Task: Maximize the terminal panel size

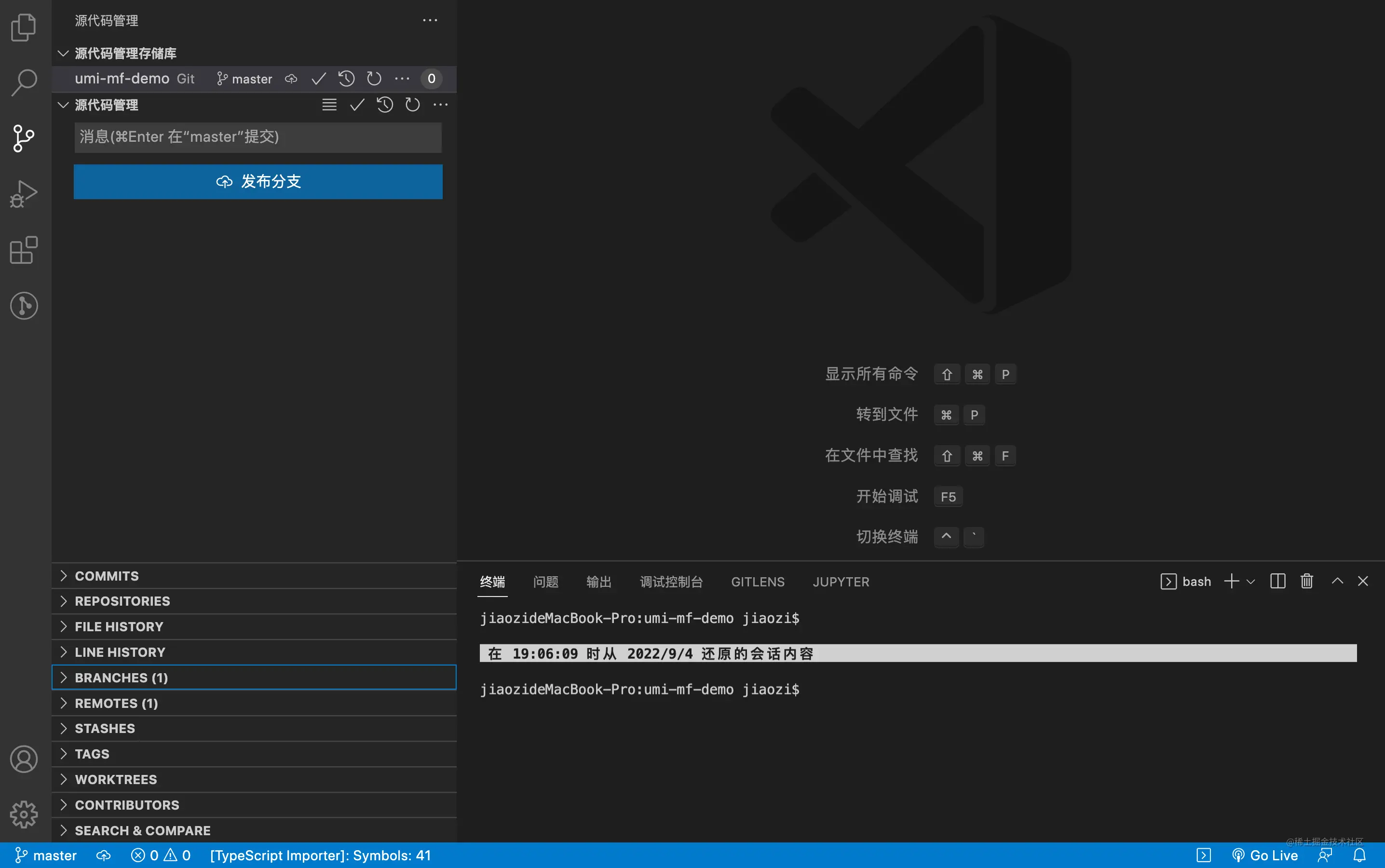Action: point(1337,581)
